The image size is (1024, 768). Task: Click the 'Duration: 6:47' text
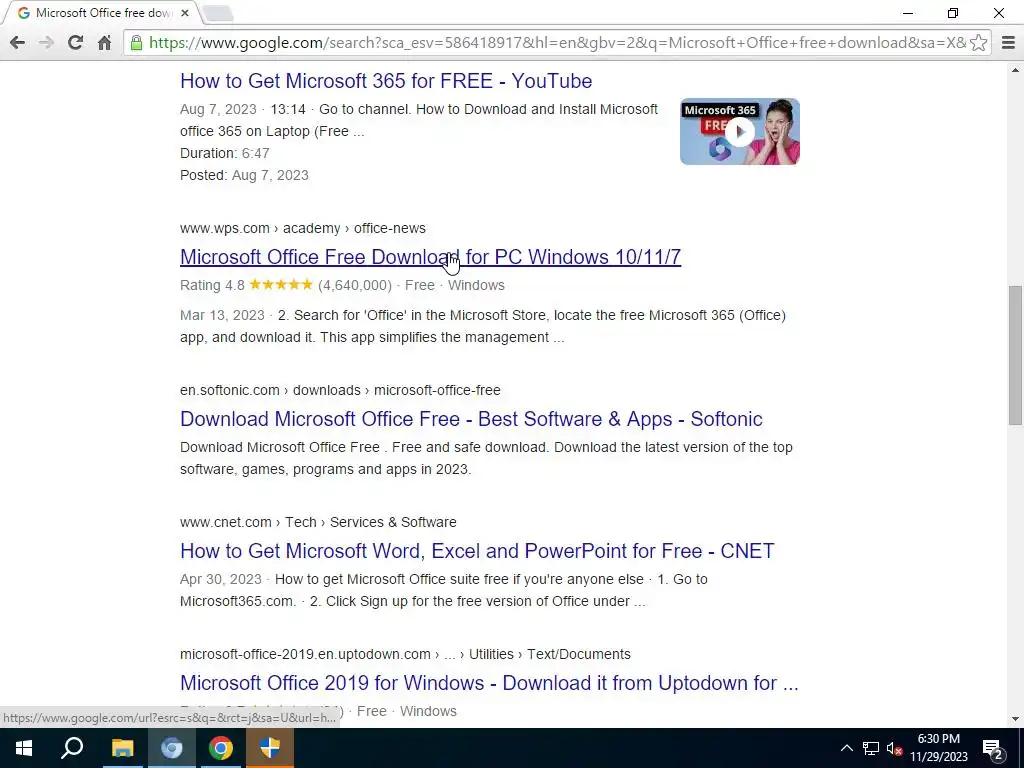[225, 153]
